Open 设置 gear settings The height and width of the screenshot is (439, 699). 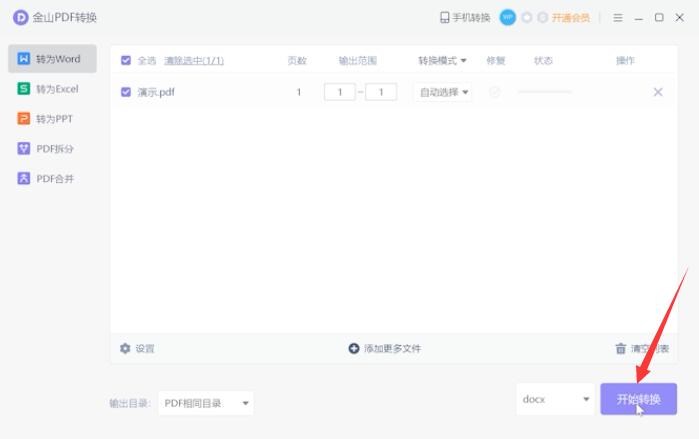coord(125,348)
